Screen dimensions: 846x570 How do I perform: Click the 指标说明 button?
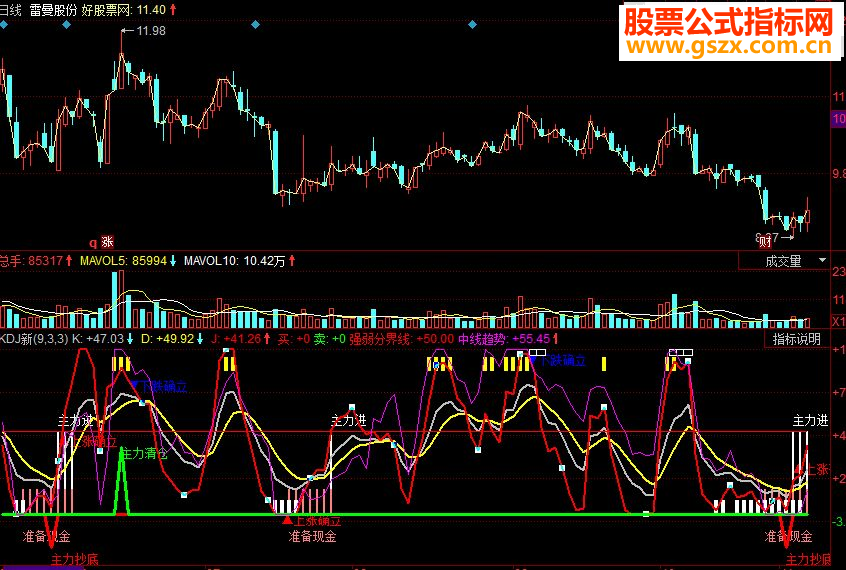[796, 340]
